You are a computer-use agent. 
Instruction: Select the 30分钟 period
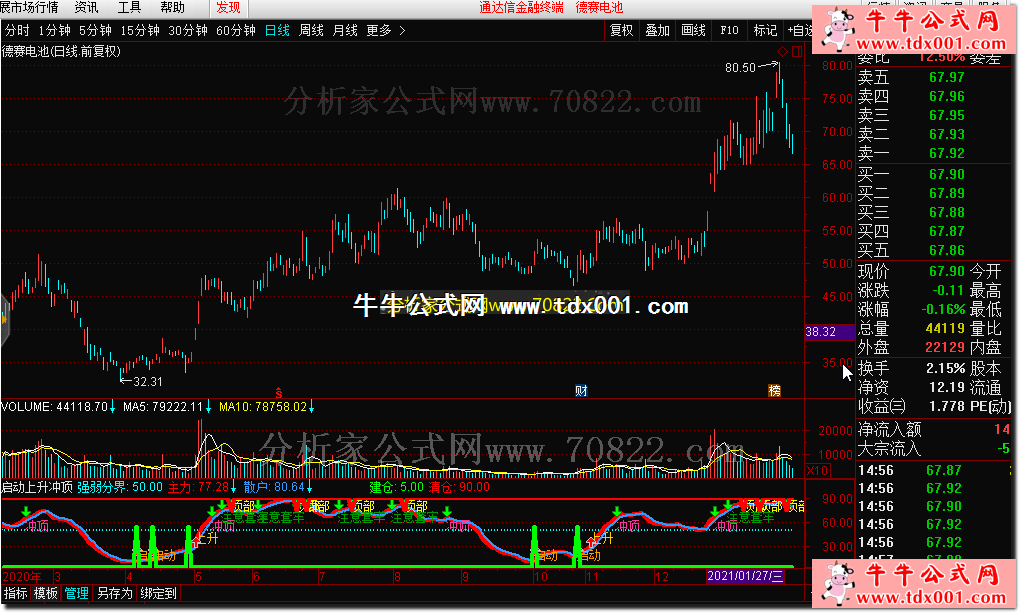tap(188, 31)
